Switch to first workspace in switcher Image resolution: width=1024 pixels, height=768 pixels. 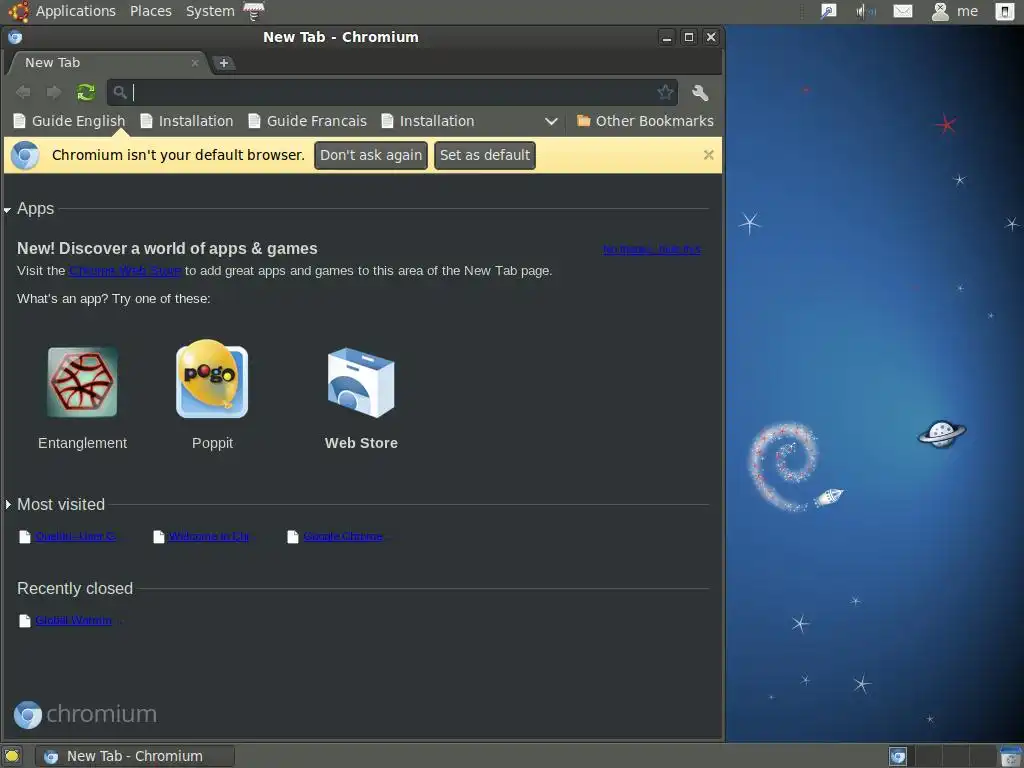click(898, 756)
